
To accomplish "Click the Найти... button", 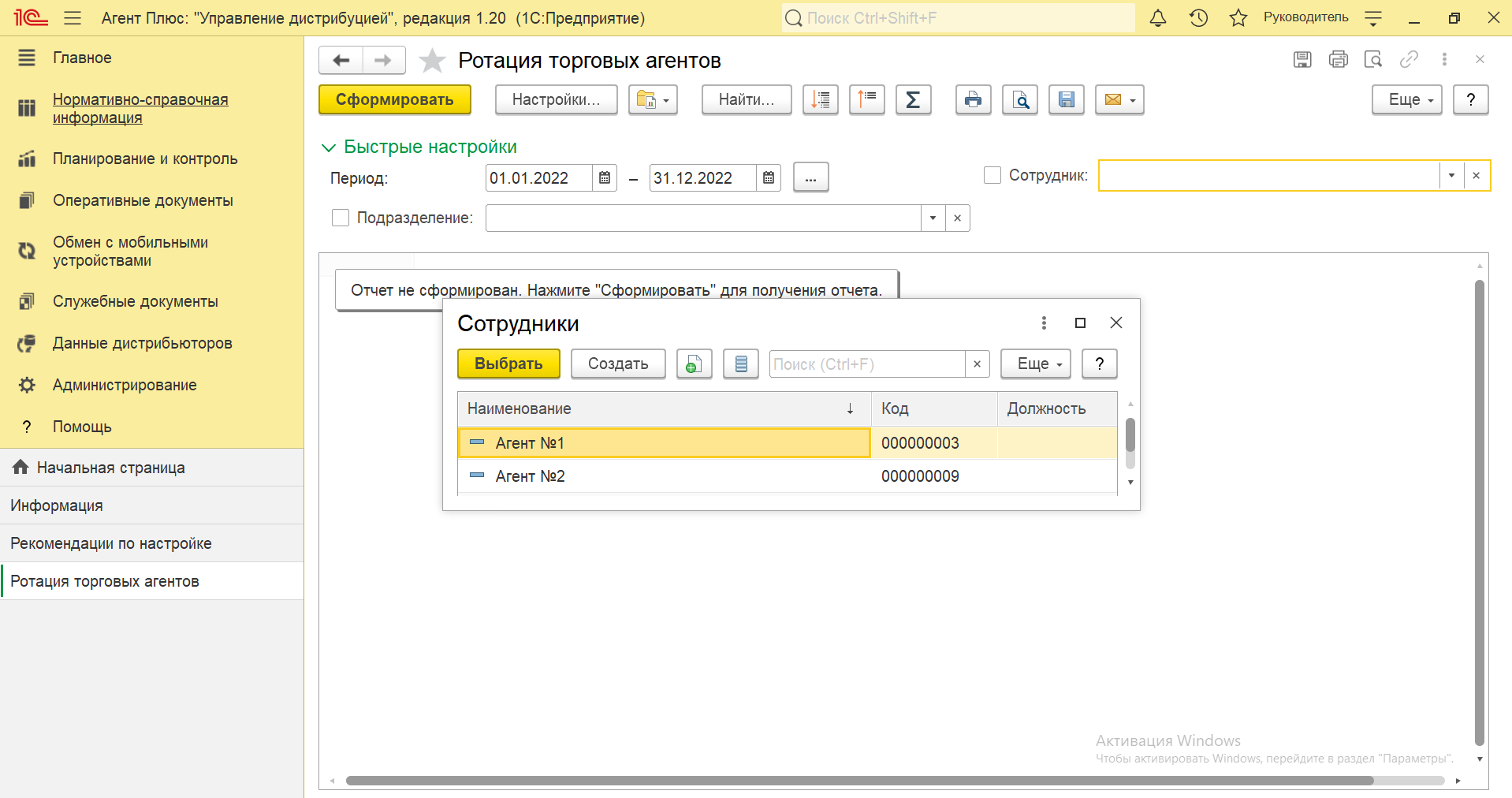I will pos(747,99).
